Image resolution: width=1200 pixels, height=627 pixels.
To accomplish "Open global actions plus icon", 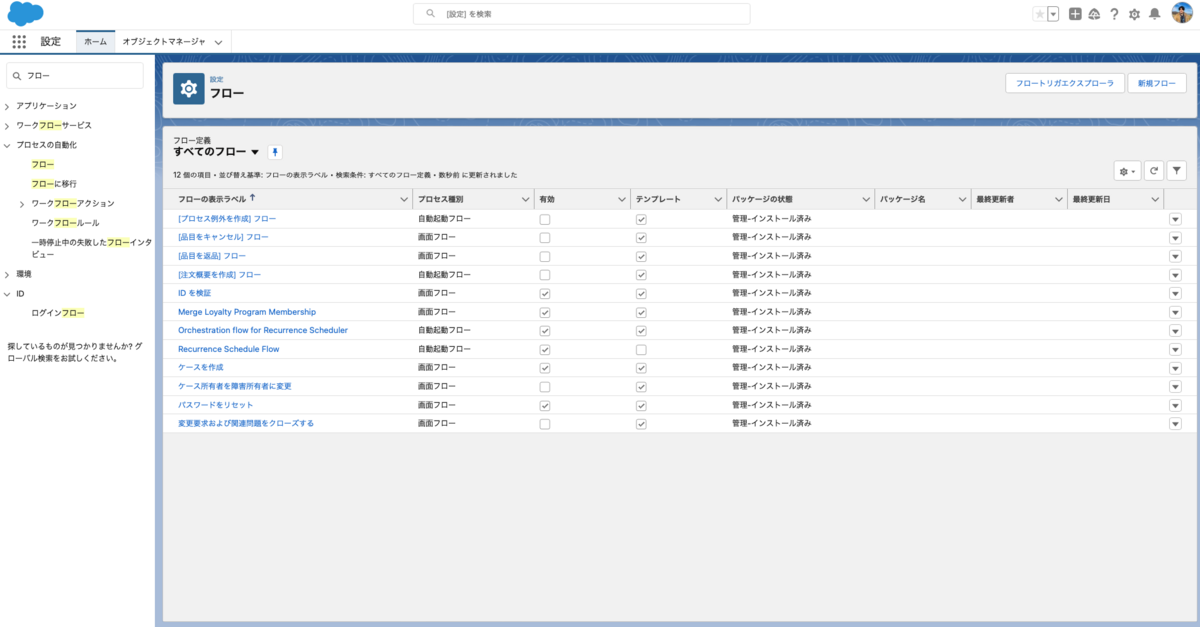I will [1075, 14].
